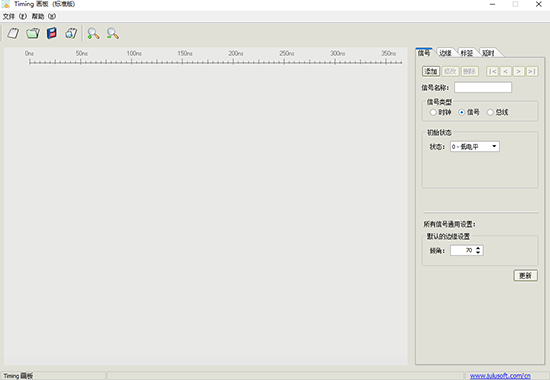Click the 添加 (add) button
This screenshot has height=380, width=550.
[431, 72]
